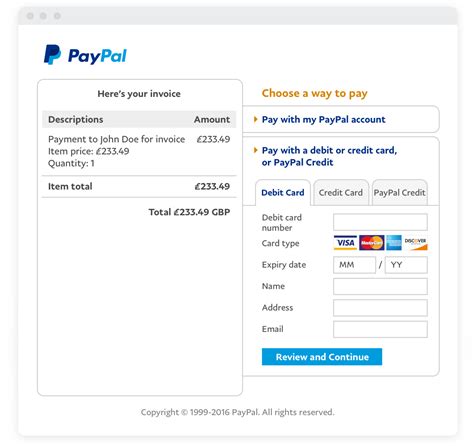This screenshot has width=474, height=446.
Task: Switch to the Debit Card tab
Action: (x=283, y=193)
